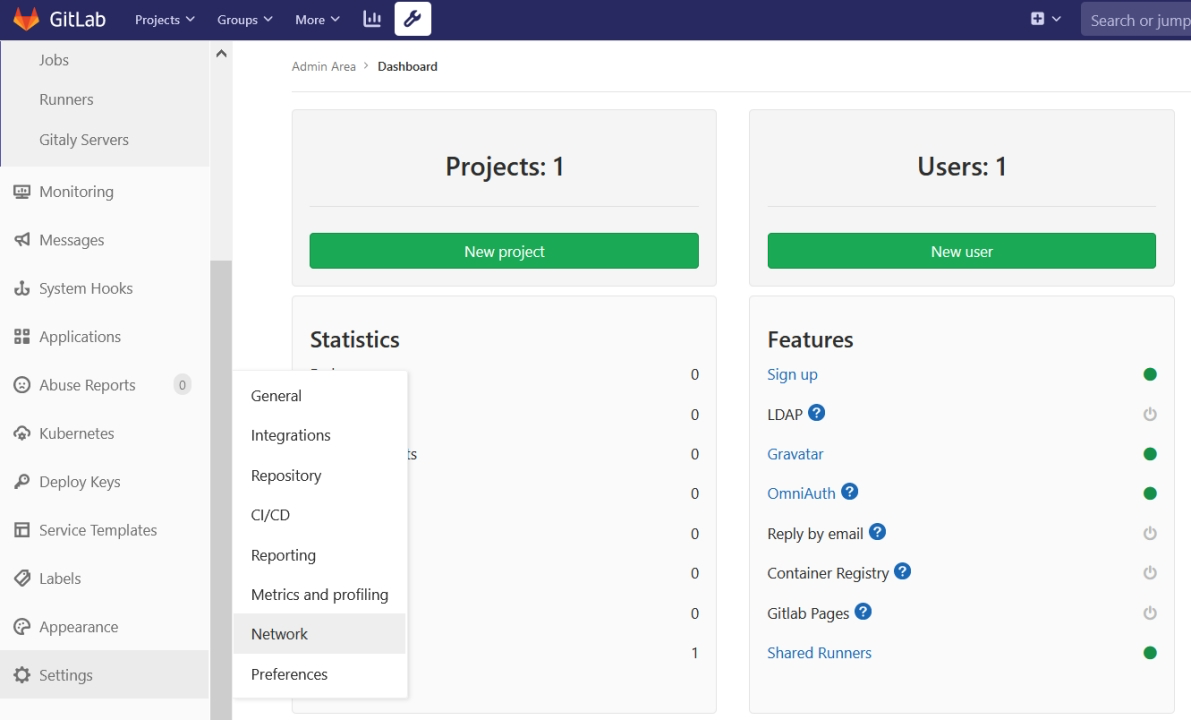Click the Gitlab Pages power icon
The width and height of the screenshot is (1191, 720).
(x=1150, y=613)
